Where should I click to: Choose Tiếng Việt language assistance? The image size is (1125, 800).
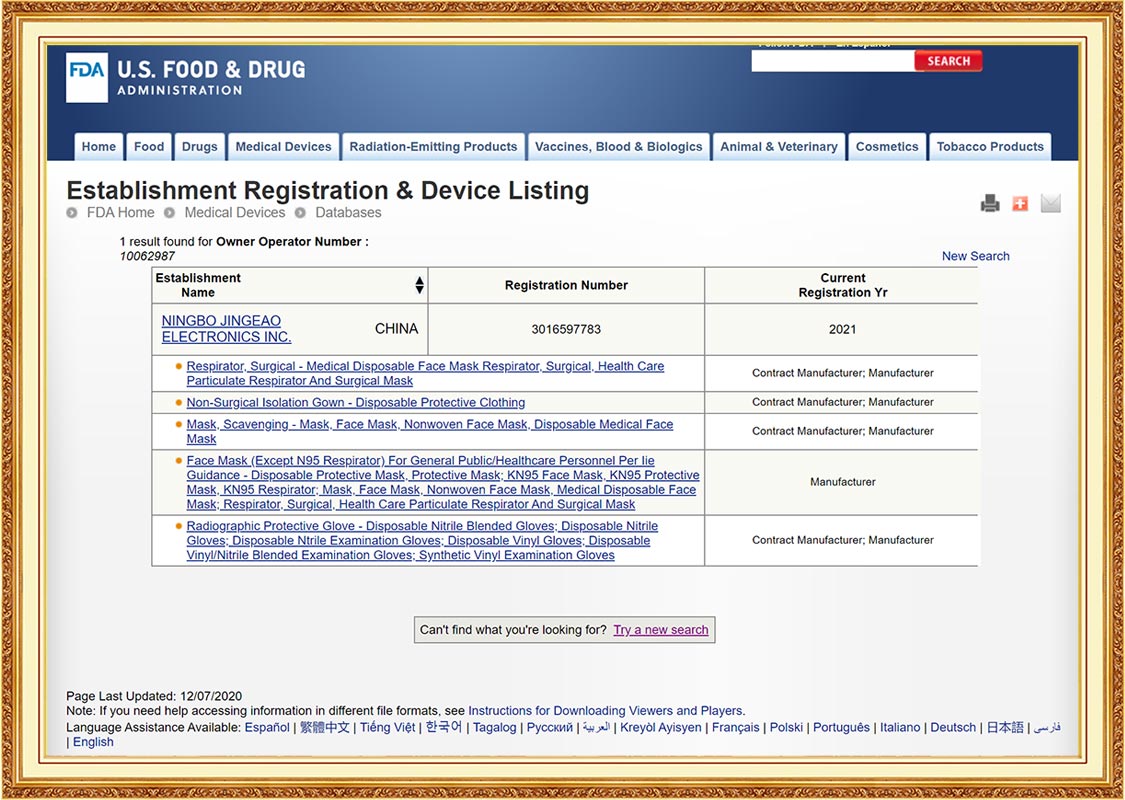pos(387,727)
